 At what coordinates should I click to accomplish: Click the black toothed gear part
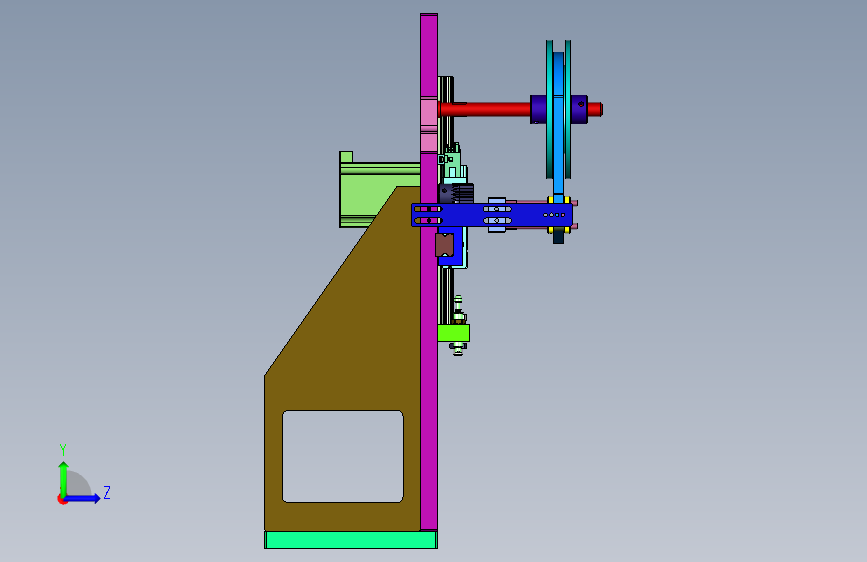tap(458, 194)
